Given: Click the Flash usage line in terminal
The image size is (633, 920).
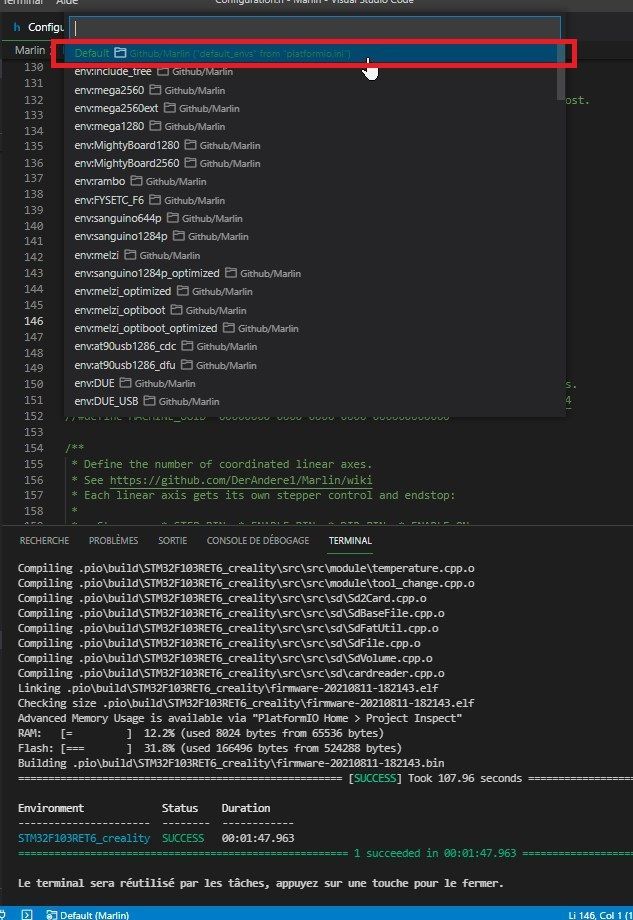Looking at the screenshot, I should [209, 748].
